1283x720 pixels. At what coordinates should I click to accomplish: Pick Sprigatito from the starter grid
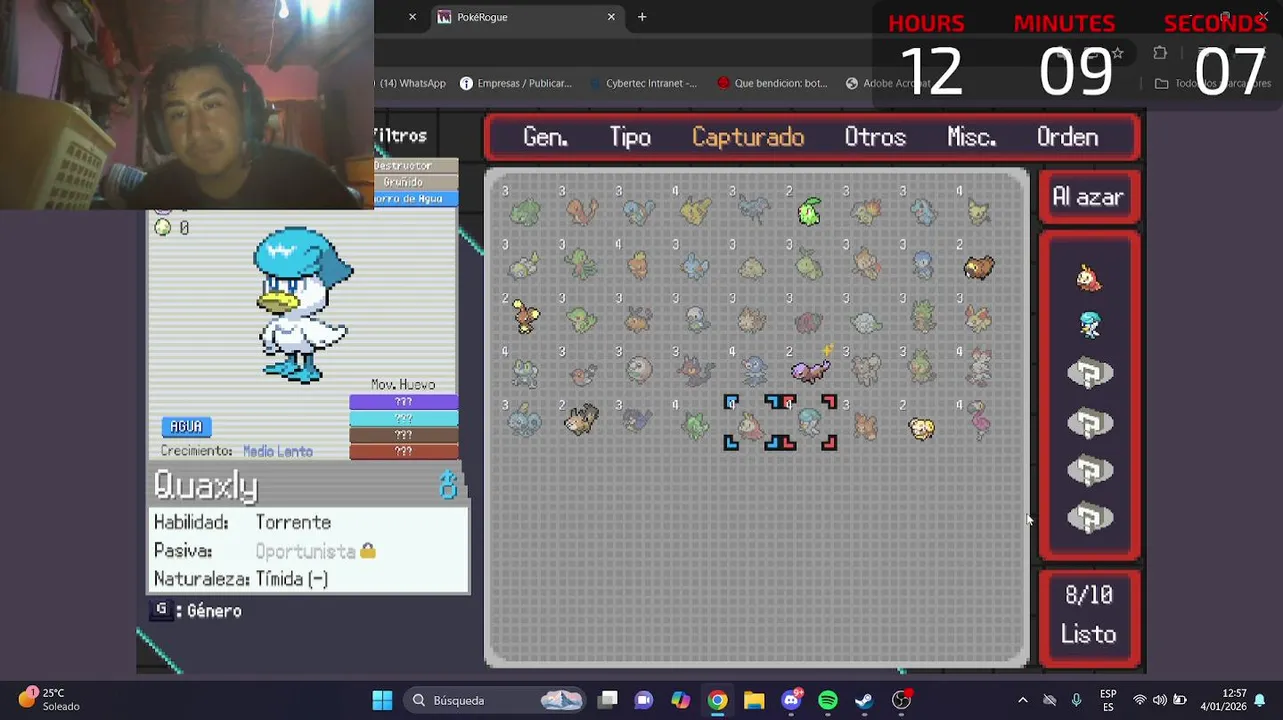point(696,425)
